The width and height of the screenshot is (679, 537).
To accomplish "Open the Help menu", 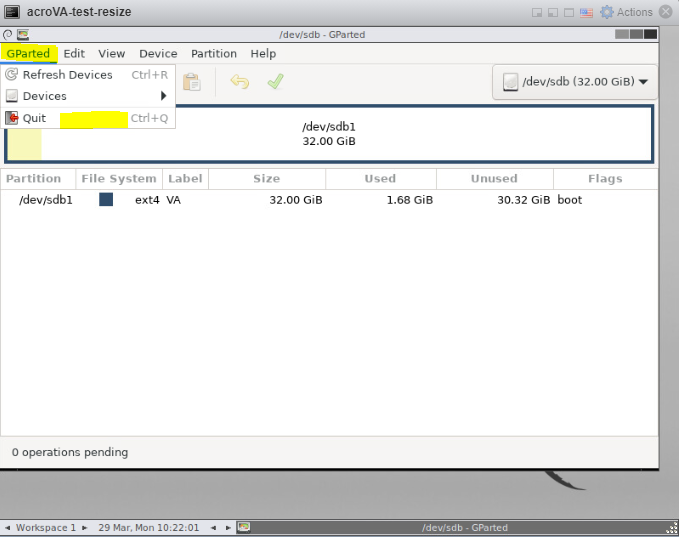I will (263, 54).
